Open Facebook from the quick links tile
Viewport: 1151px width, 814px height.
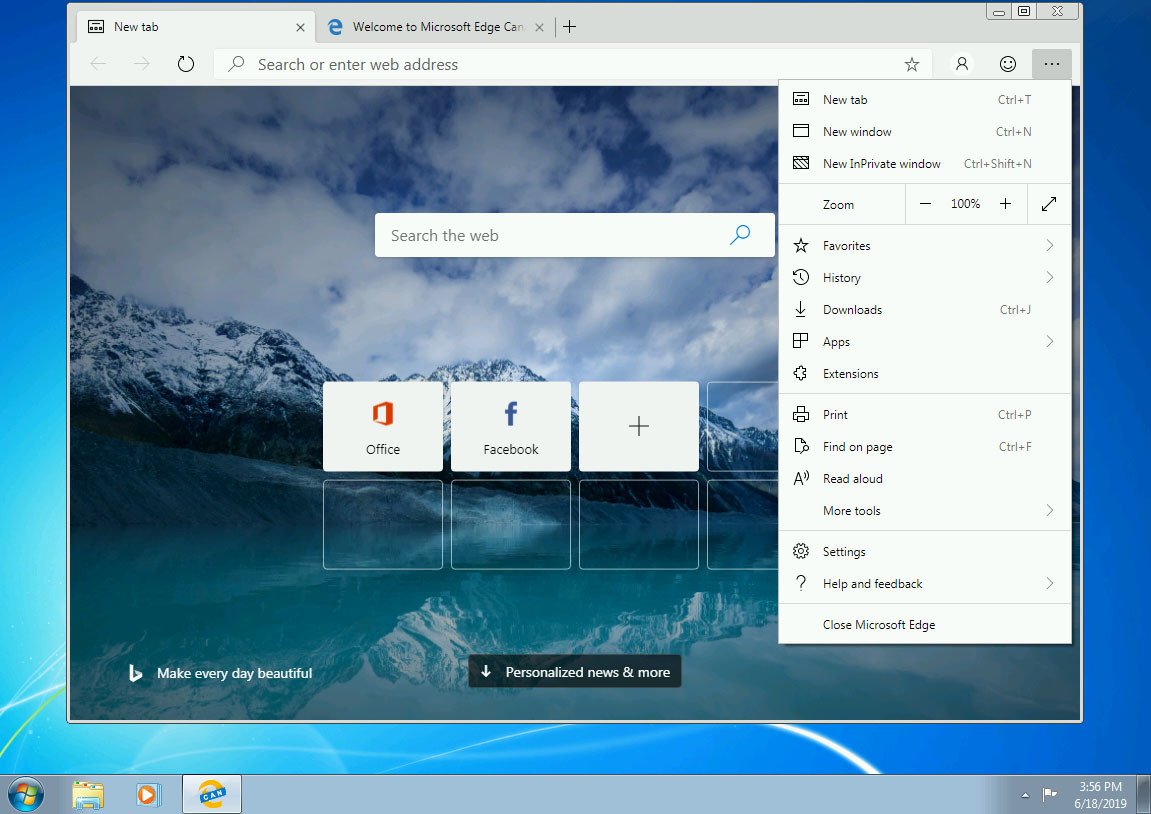pos(510,426)
